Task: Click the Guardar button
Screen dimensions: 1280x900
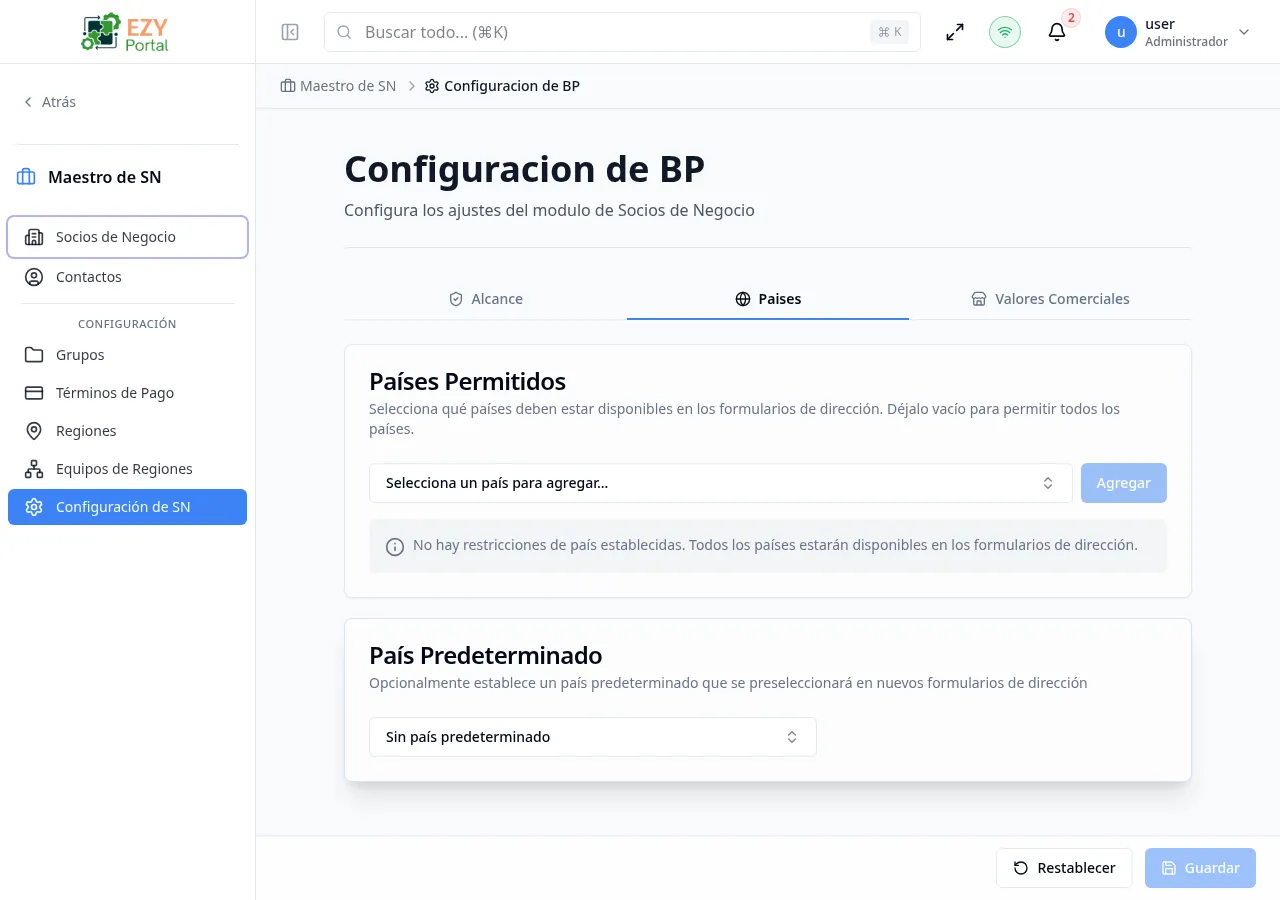Action: [1200, 868]
